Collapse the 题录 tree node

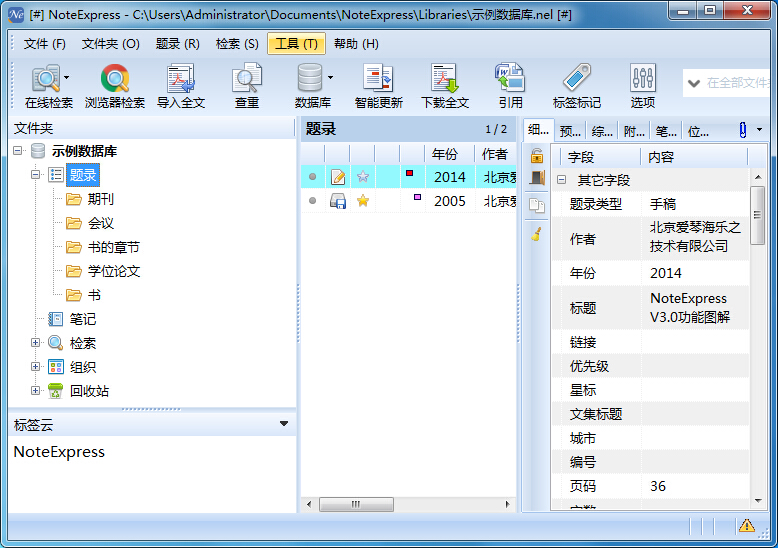(x=35, y=175)
